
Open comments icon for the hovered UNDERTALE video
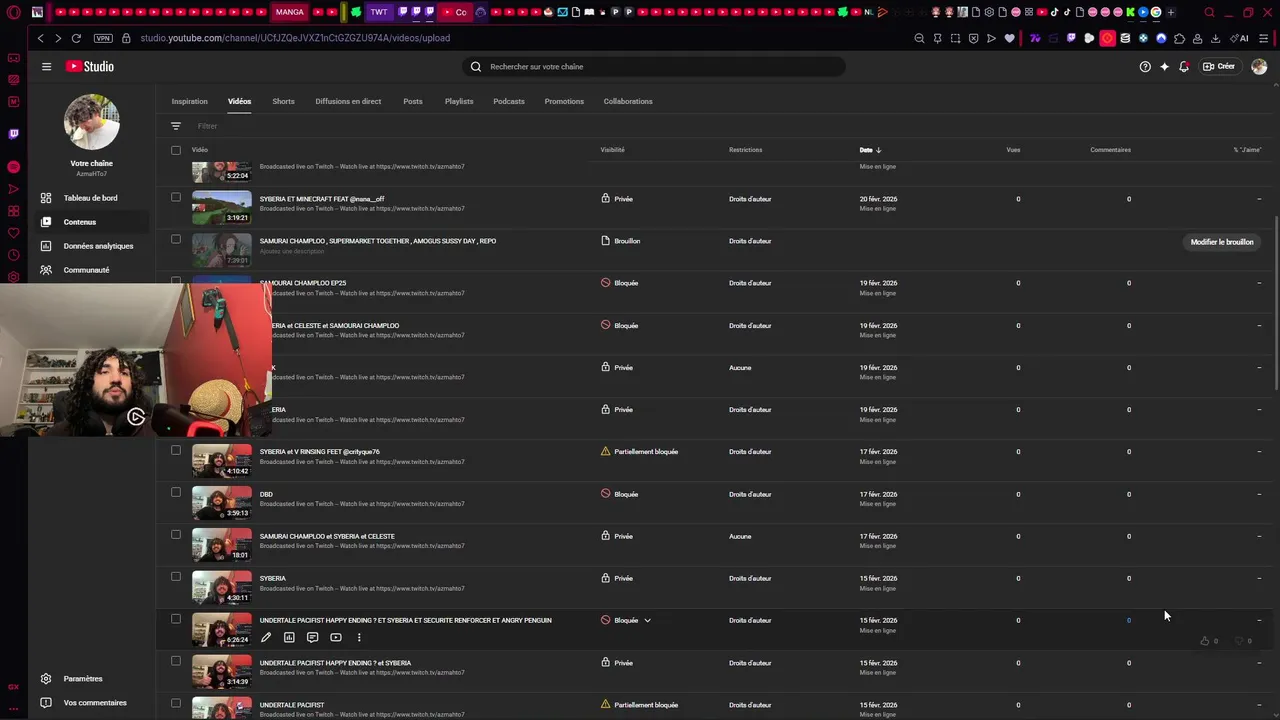click(x=312, y=637)
